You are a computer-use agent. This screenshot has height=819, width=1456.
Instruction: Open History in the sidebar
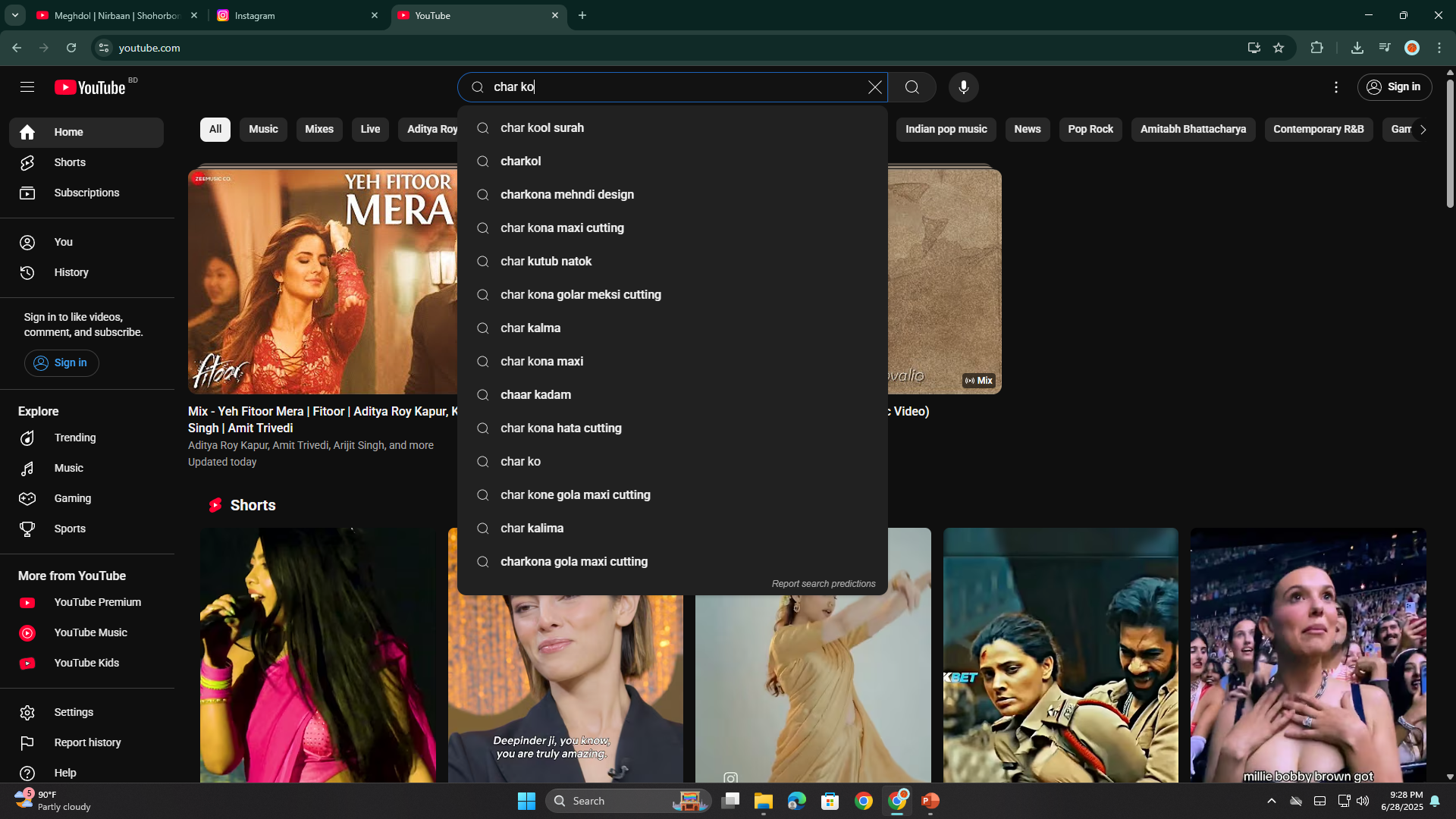[x=86, y=272]
